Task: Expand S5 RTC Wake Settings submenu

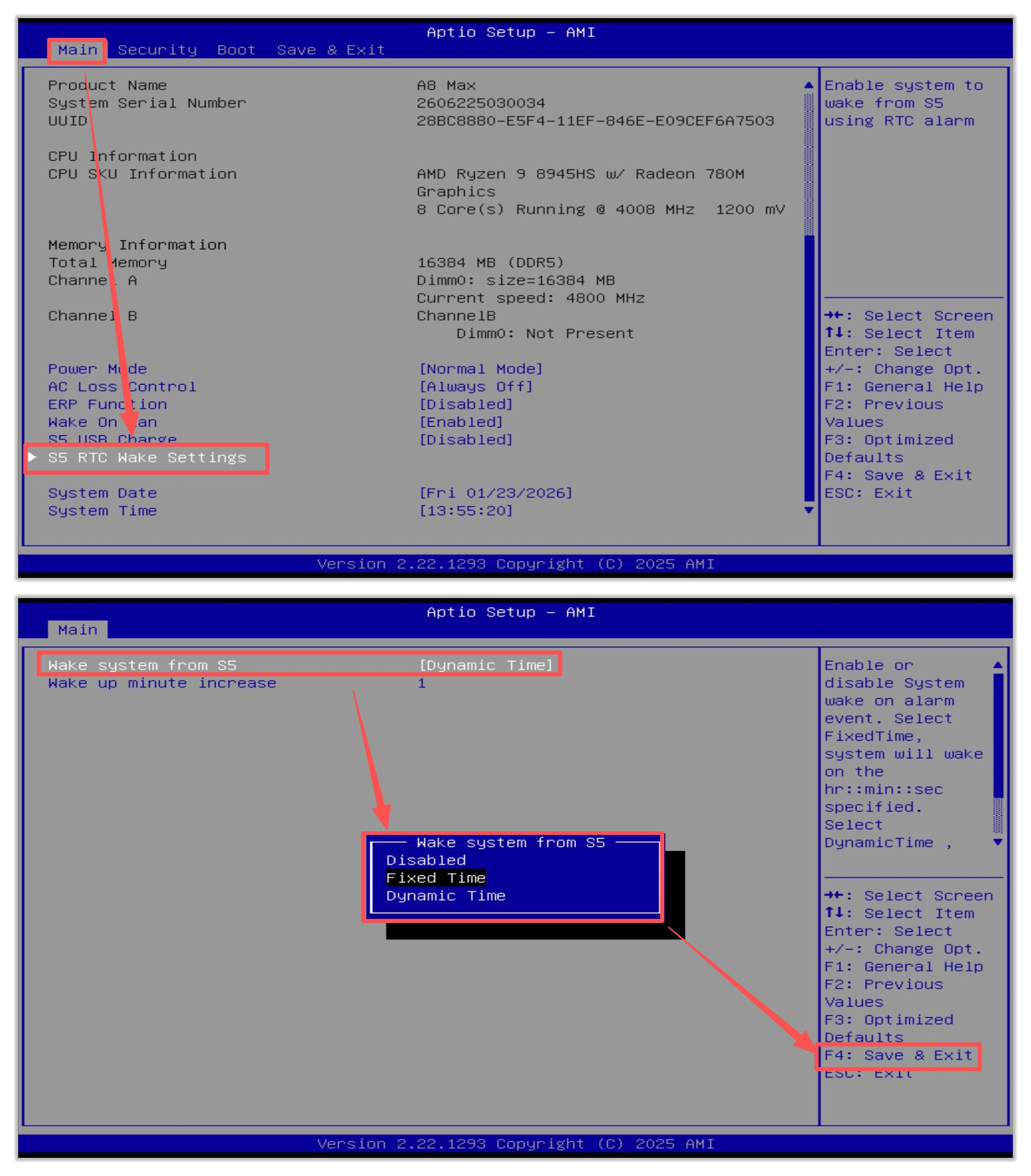Action: [147, 458]
